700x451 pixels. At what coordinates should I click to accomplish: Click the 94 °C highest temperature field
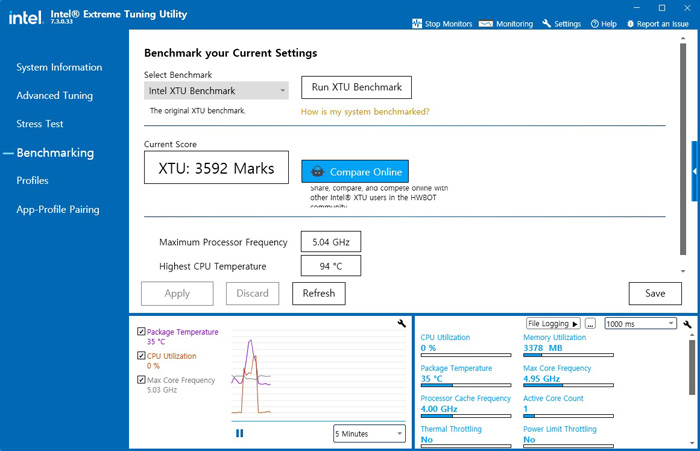coord(331,266)
